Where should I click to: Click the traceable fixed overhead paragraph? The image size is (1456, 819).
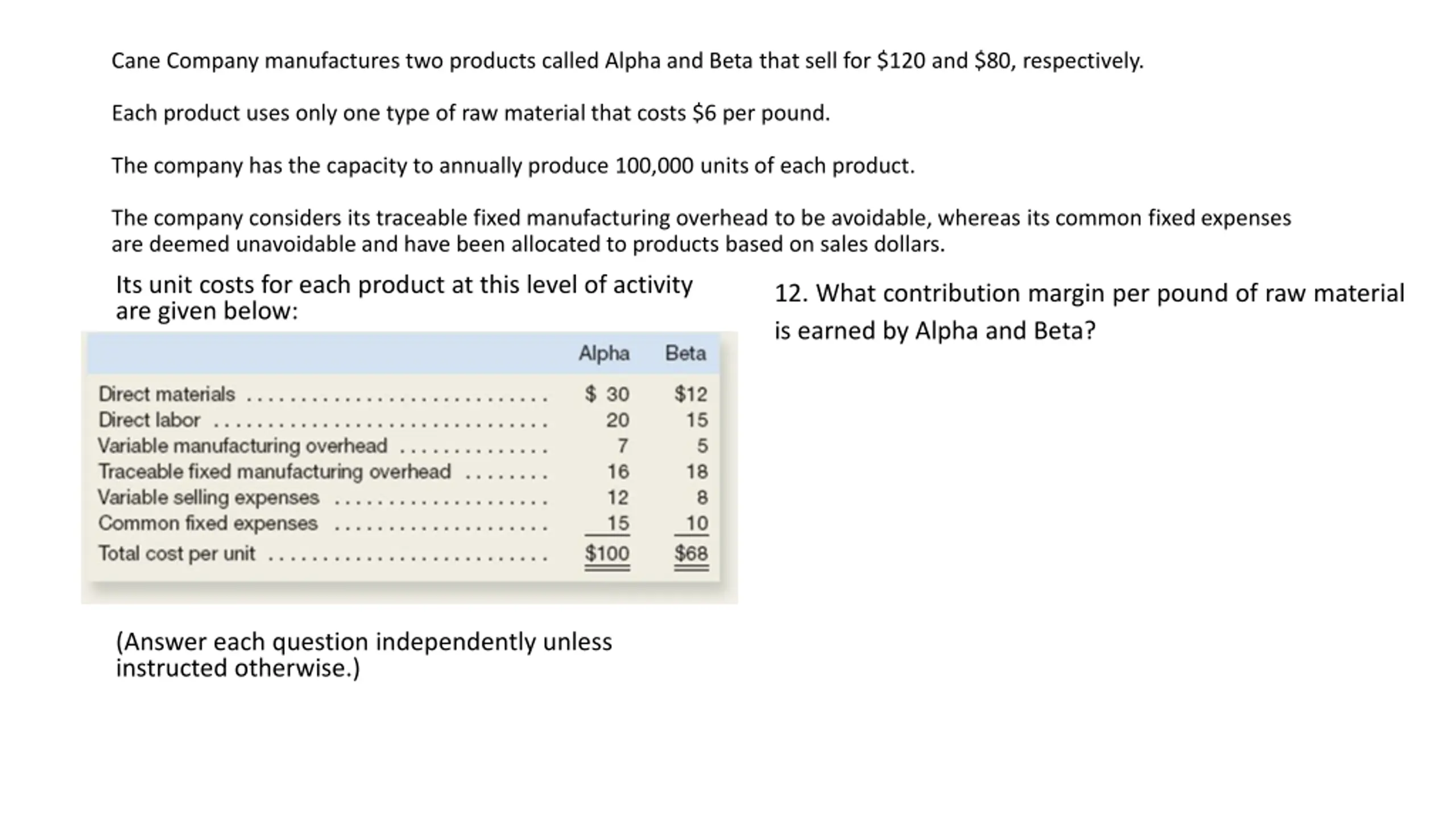coord(701,231)
